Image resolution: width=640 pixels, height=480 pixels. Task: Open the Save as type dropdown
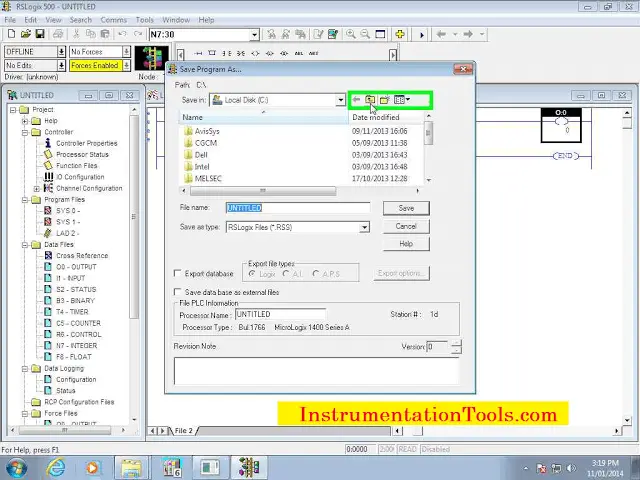click(364, 227)
